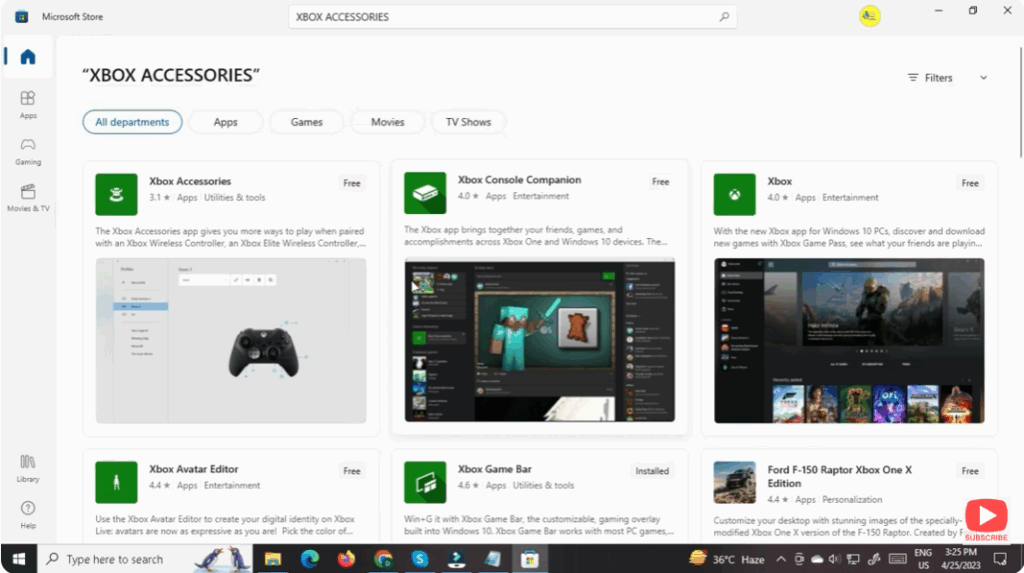
Task: Click the Xbox Accessories app icon
Action: click(116, 194)
